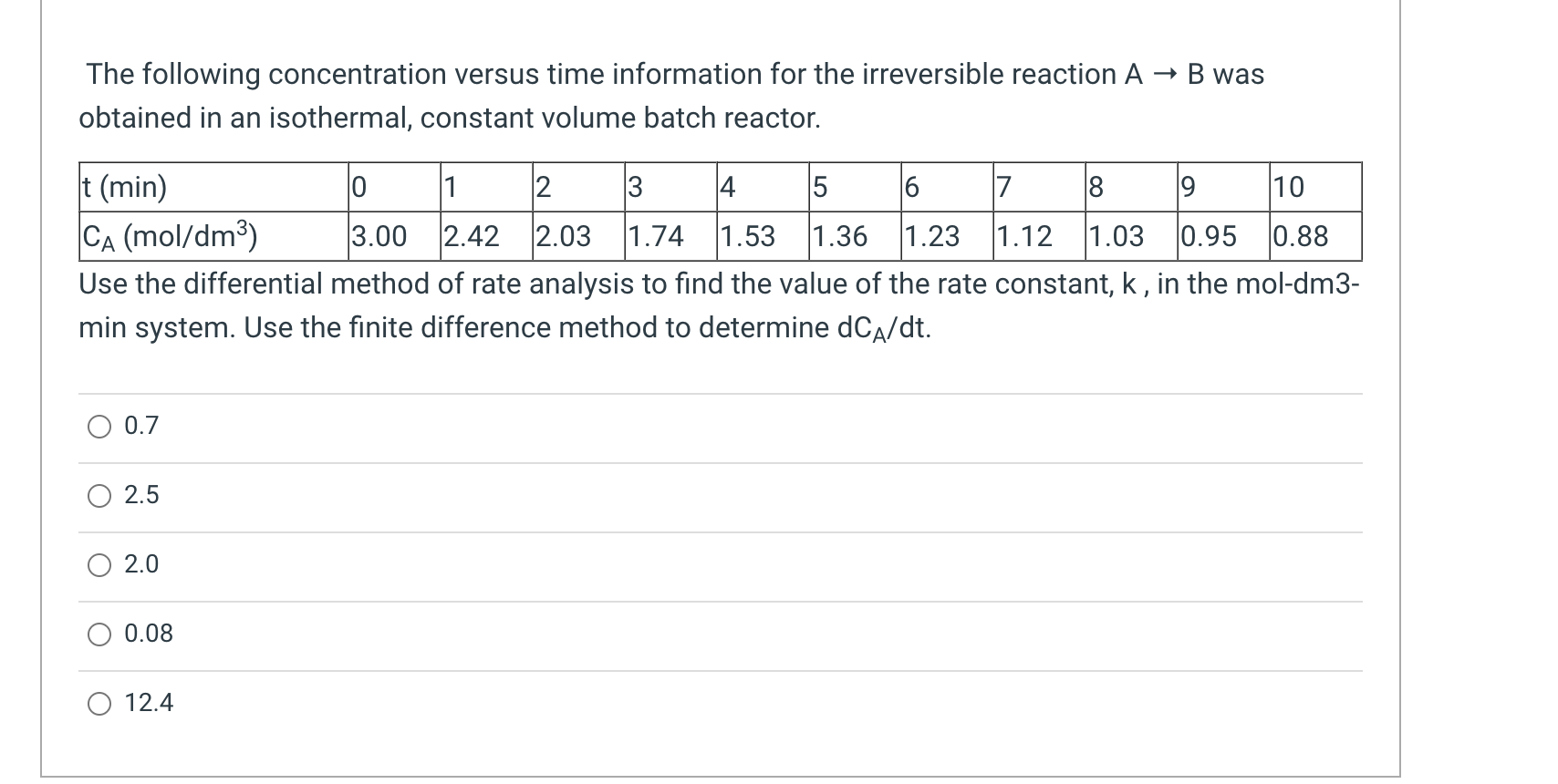The height and width of the screenshot is (784, 1558).
Task: Click the time value 0 in the table
Action: click(358, 188)
